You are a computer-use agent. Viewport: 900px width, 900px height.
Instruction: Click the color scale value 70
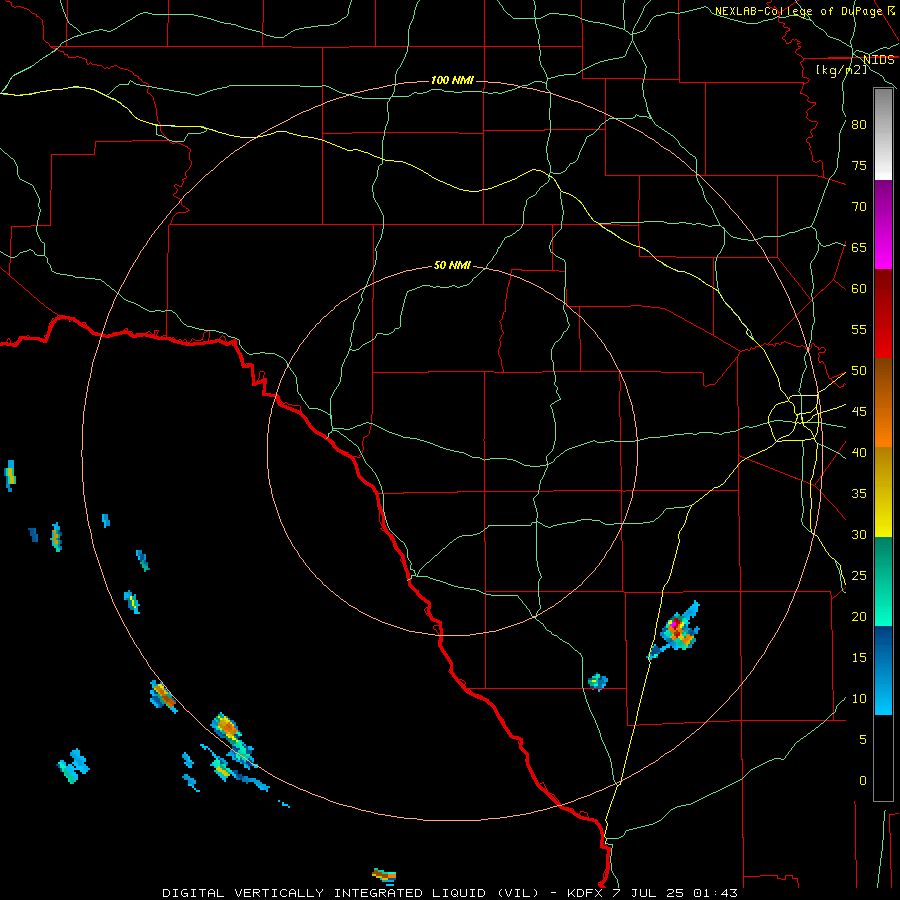tap(859, 207)
